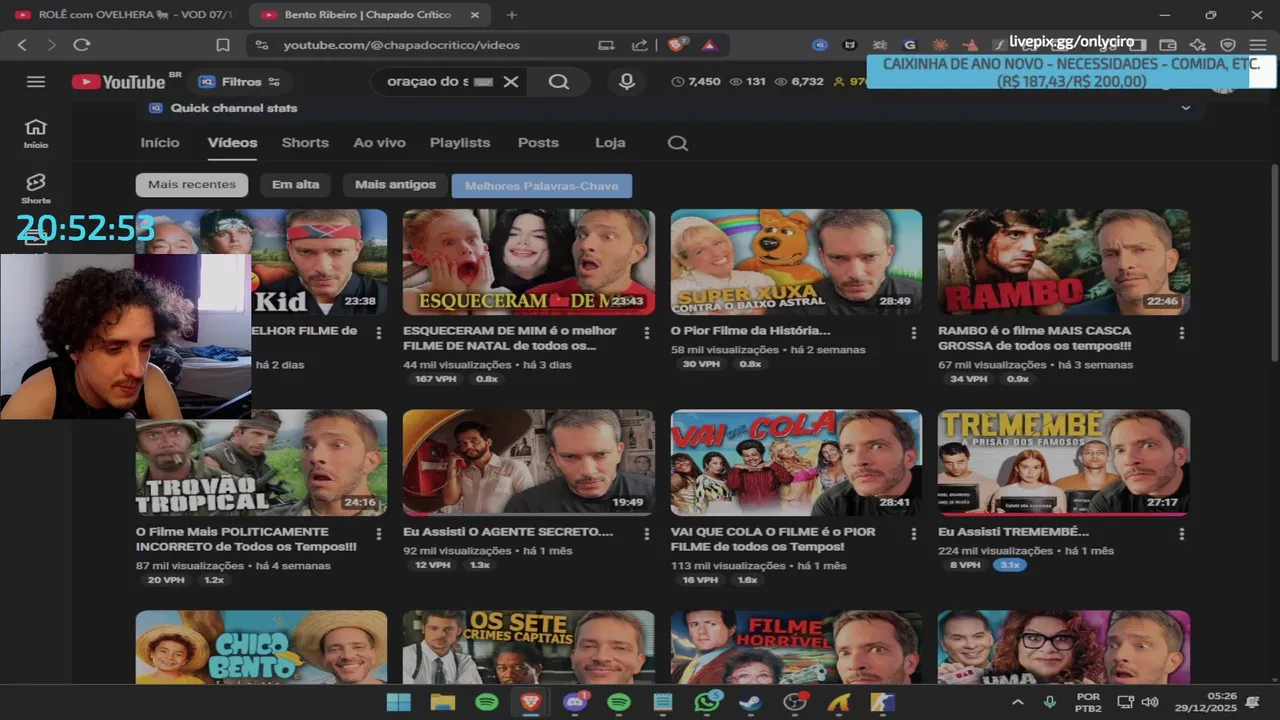Open the Posts tab

click(538, 143)
